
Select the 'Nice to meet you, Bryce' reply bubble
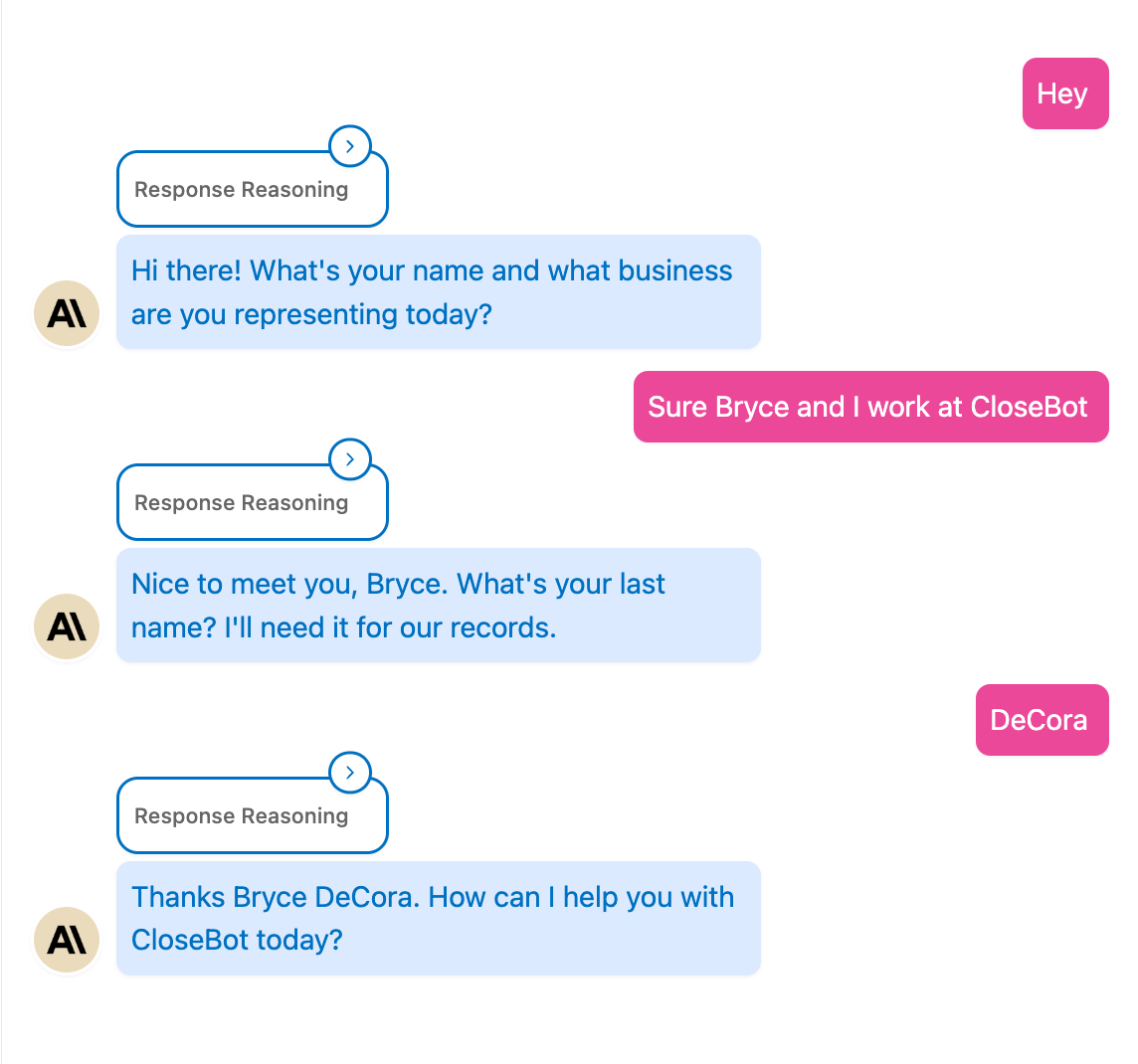point(438,606)
